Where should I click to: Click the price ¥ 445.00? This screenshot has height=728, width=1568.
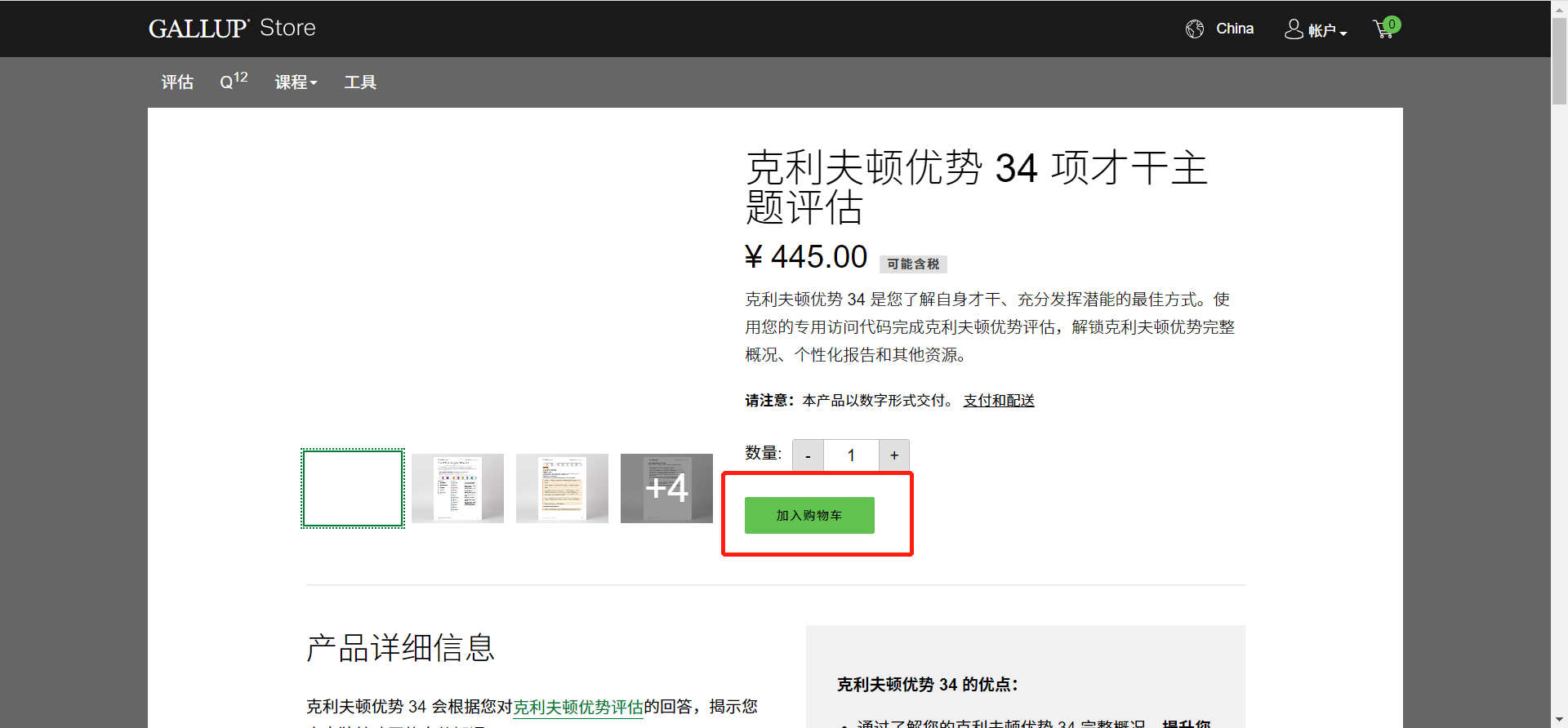click(806, 257)
